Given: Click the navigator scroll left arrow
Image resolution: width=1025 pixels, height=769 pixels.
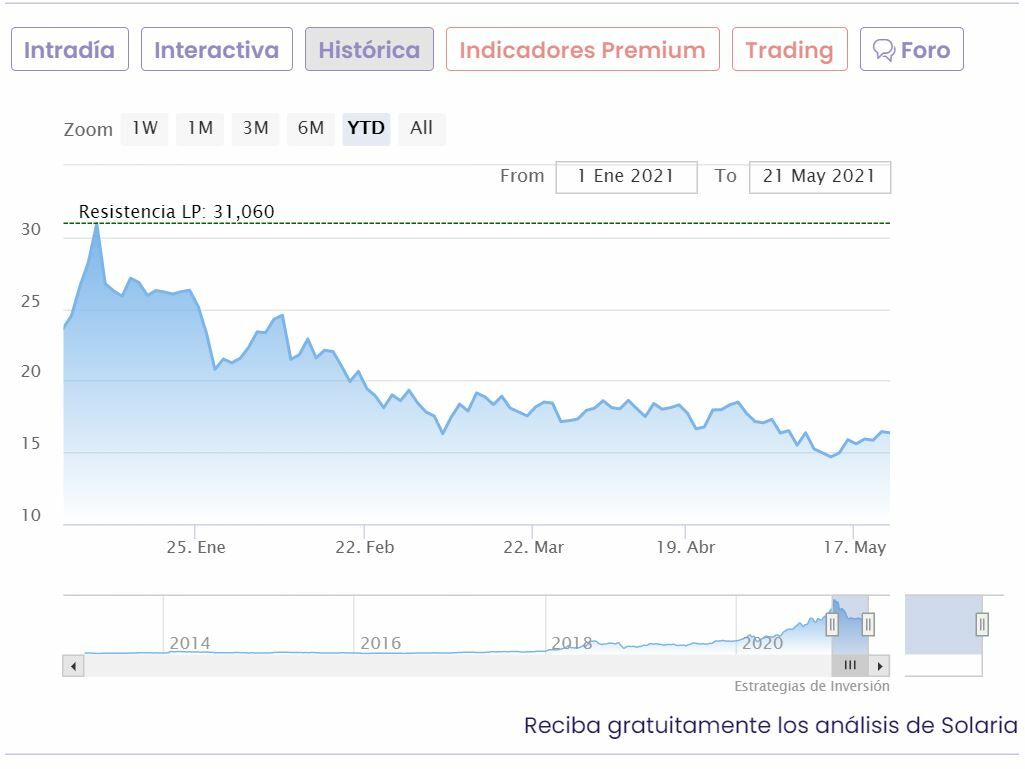Looking at the screenshot, I should (73, 666).
